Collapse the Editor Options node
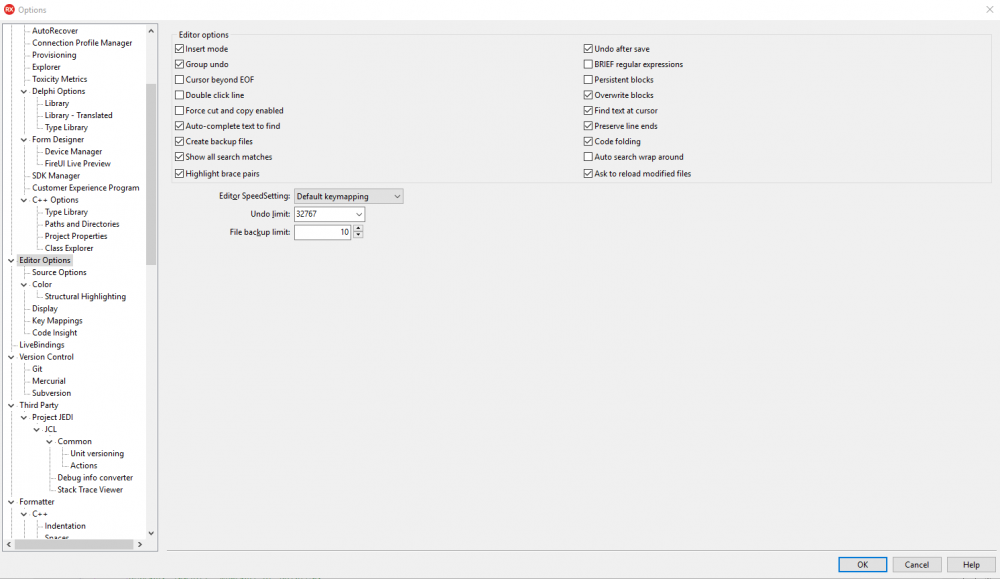 [x=11, y=260]
